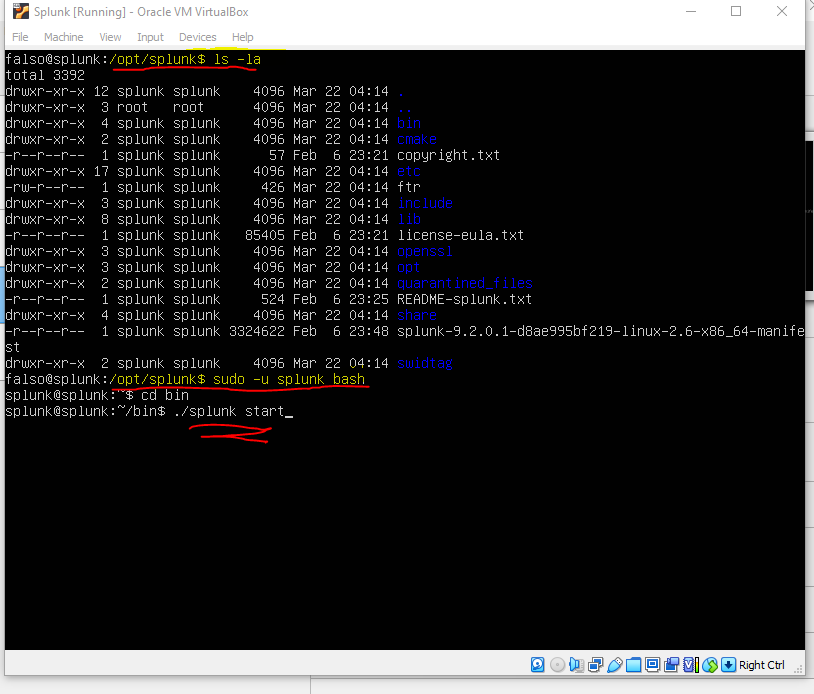Click the 'ls -la' command text
This screenshot has height=694, width=814.
(x=237, y=59)
